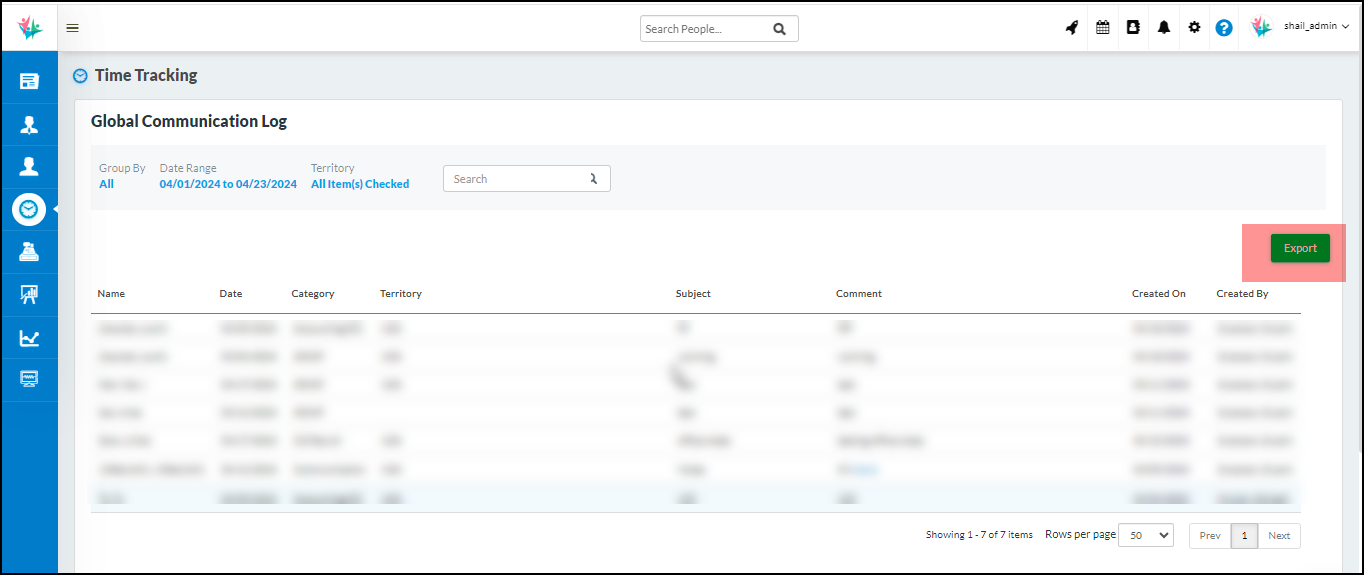Open the Territory All Item(s) Checked filter
The width and height of the screenshot is (1364, 575).
coord(360,184)
